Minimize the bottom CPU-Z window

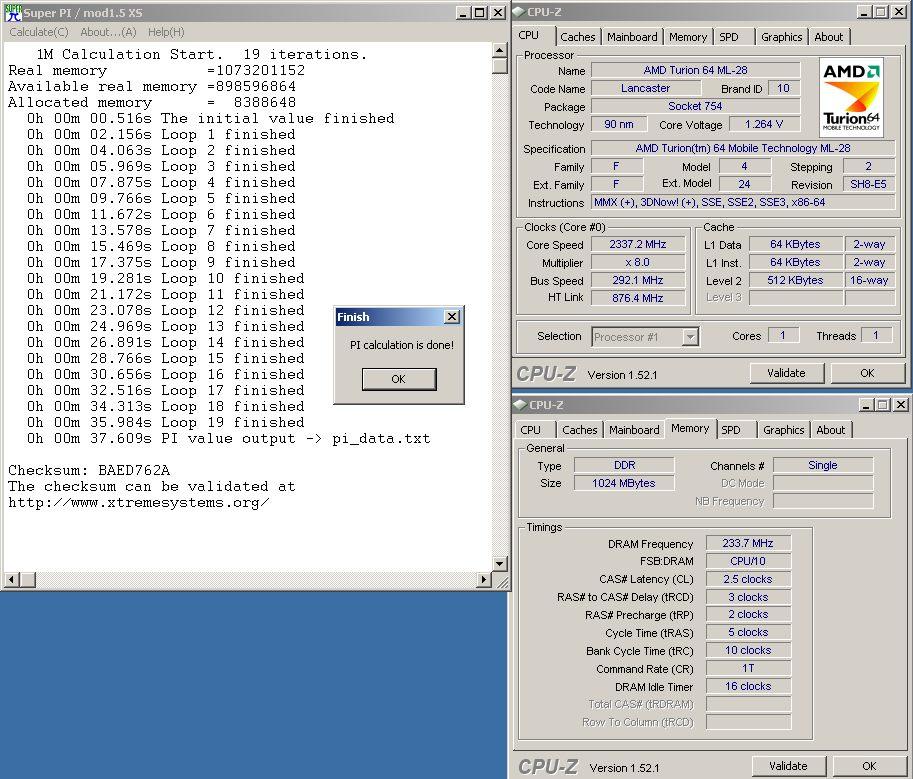click(866, 405)
